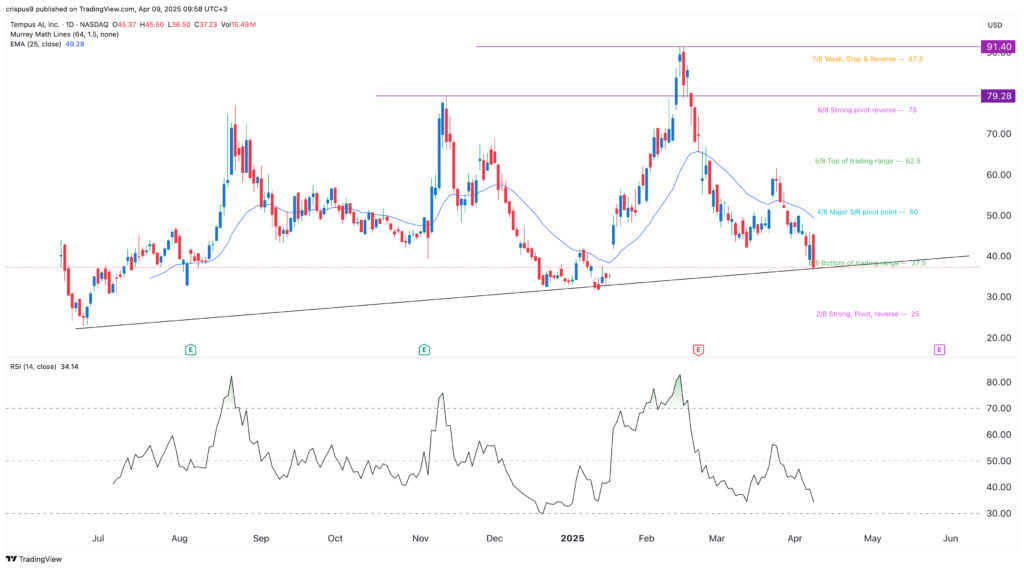This screenshot has width=1024, height=569.
Task: Click the '2/8 Strong, Pivot, reverse' label
Action: [867, 314]
